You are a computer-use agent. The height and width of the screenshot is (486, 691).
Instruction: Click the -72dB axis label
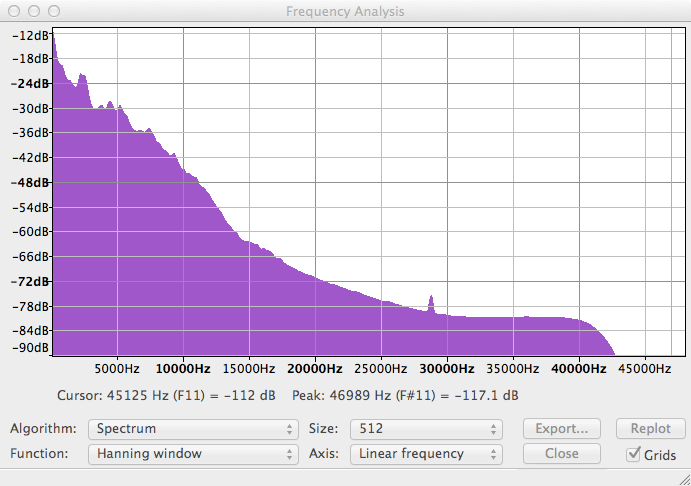click(30, 282)
